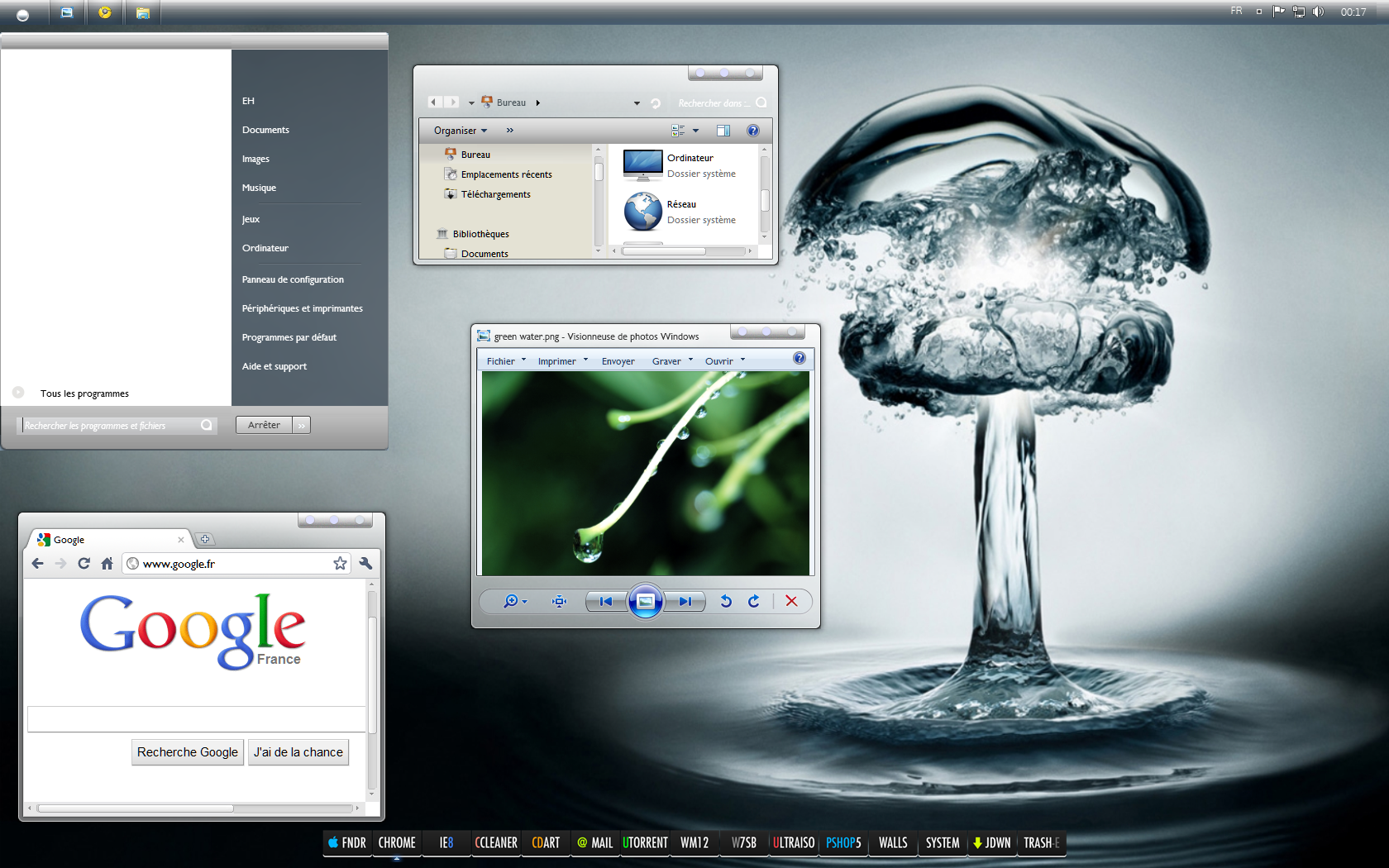Viewport: 1389px width, 868px height.
Task: Open Chrome wrench settings menu
Action: [x=365, y=564]
